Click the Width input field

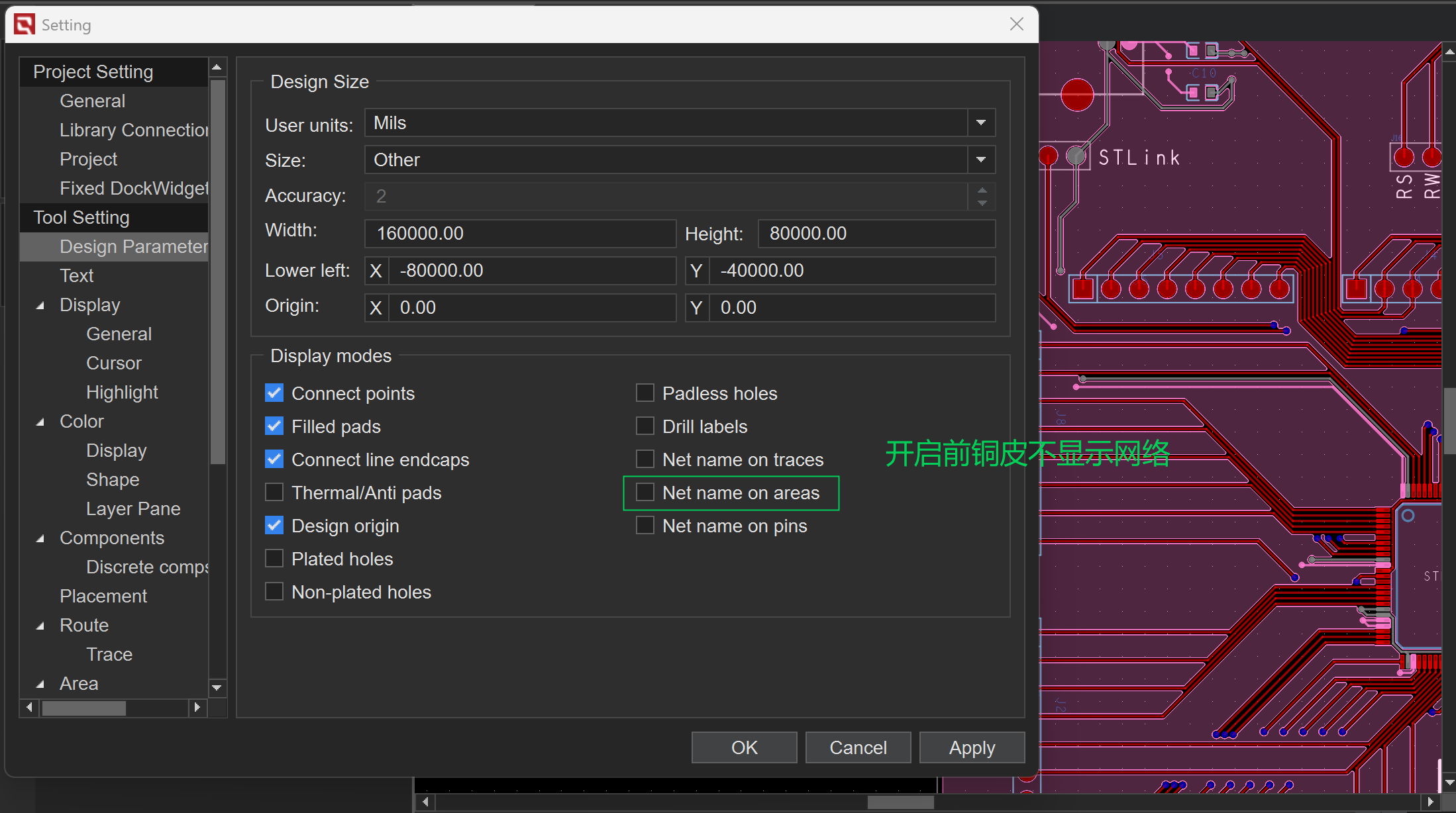519,234
